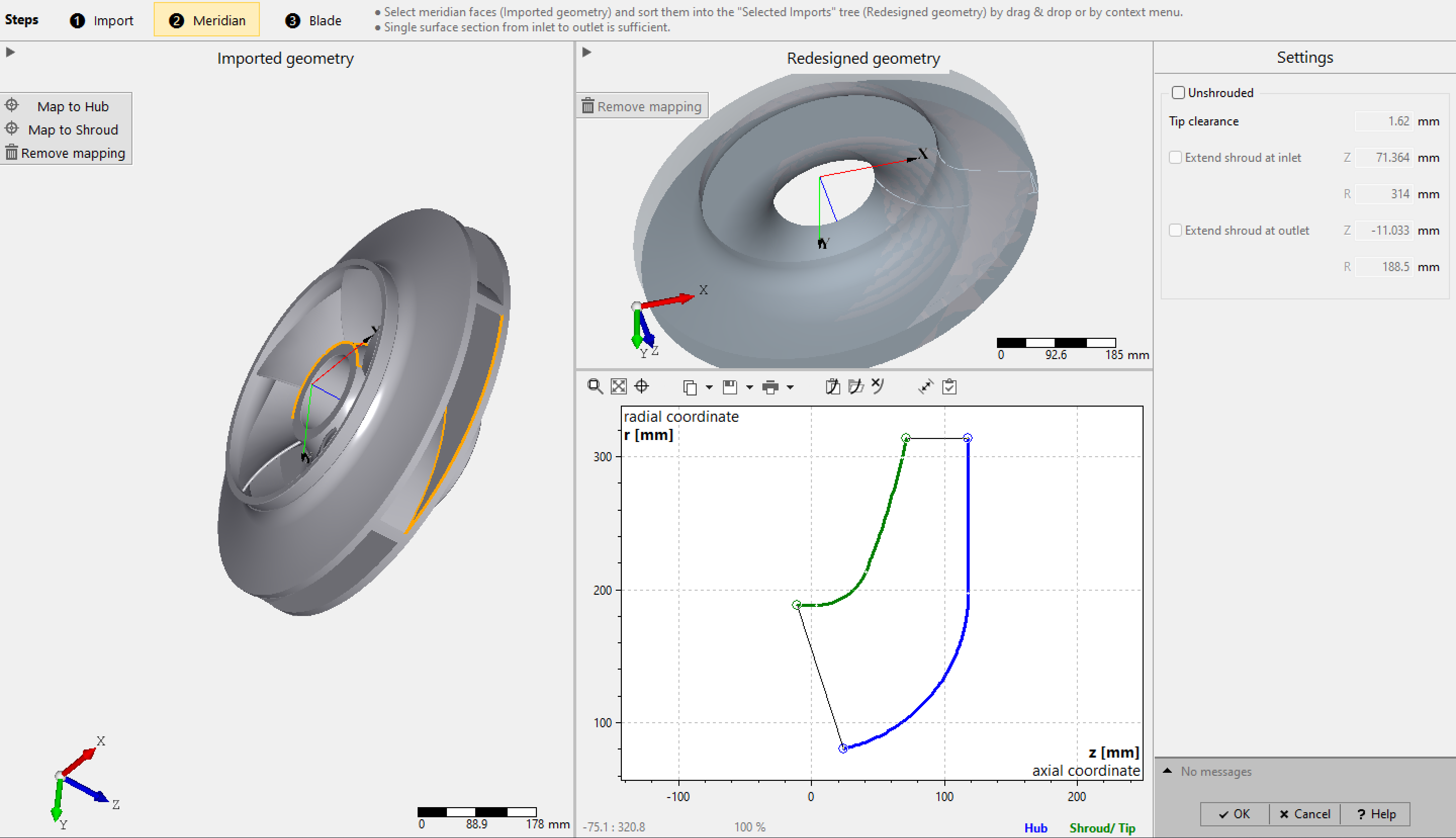This screenshot has width=1456, height=838.
Task: Check Extend shroud at outlet
Action: (1175, 230)
